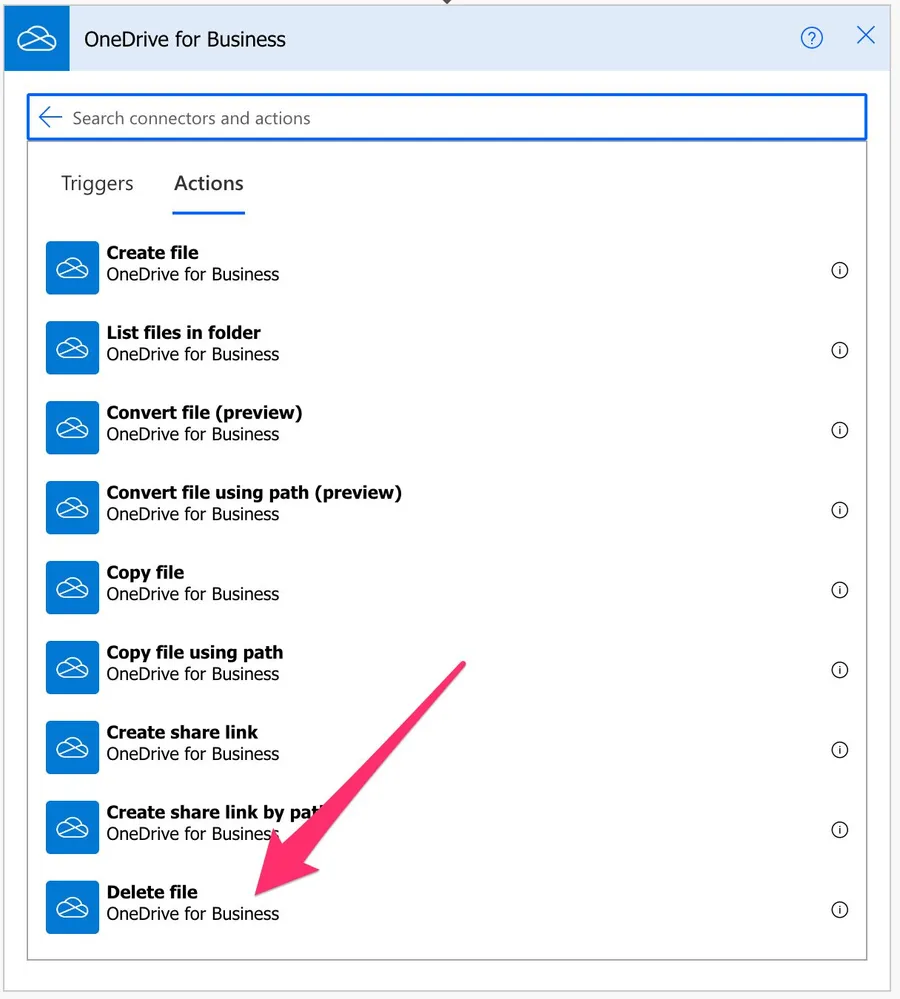This screenshot has height=999, width=900.
Task: Switch to the Triggers tab
Action: 97,183
